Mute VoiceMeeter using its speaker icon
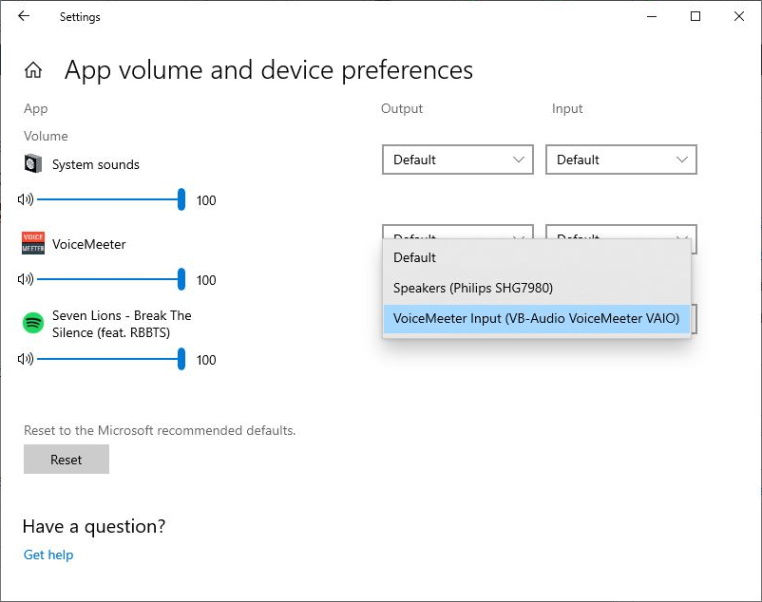 tap(25, 279)
